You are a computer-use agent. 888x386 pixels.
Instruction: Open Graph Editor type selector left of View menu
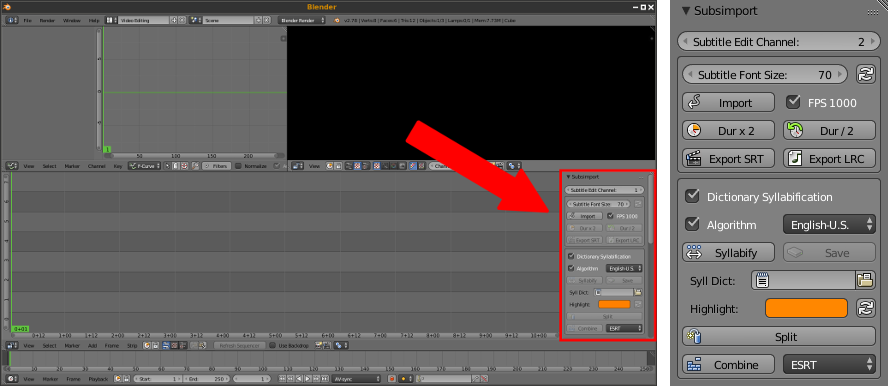pos(12,166)
